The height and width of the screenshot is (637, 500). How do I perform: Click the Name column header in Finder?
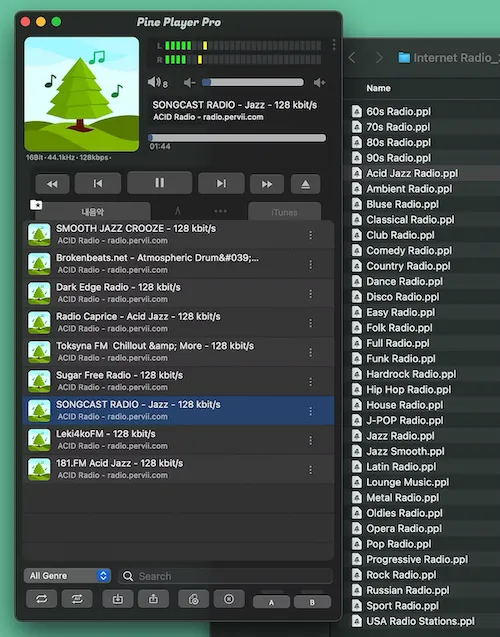pos(379,88)
